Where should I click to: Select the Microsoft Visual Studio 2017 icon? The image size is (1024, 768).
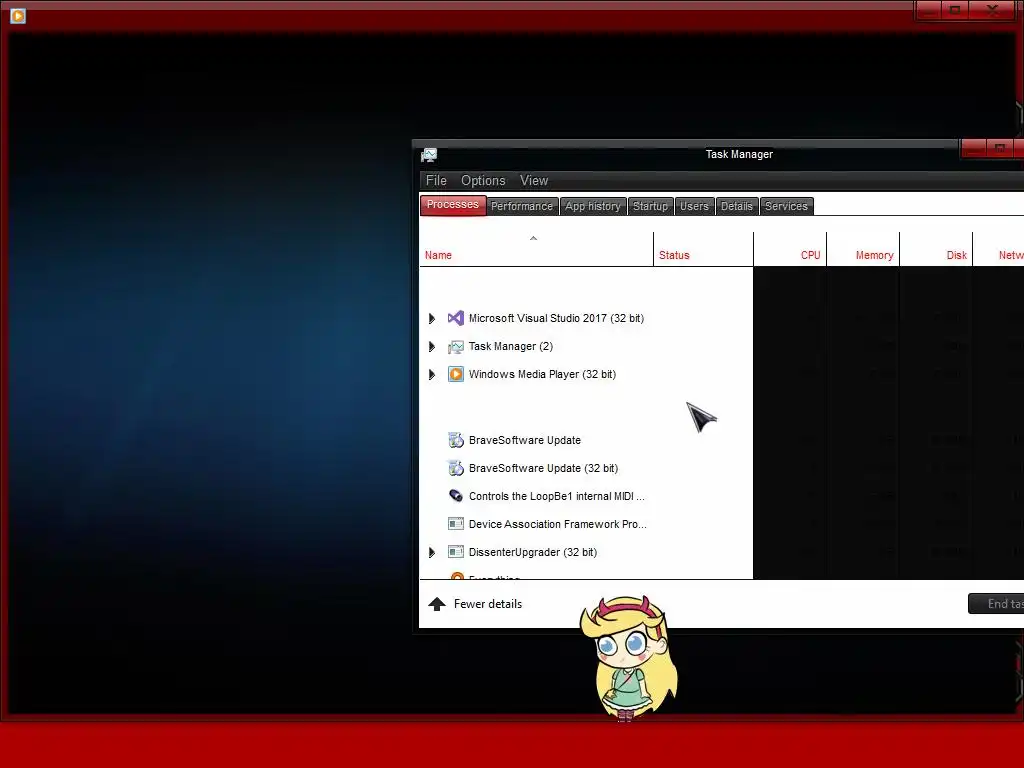(456, 318)
